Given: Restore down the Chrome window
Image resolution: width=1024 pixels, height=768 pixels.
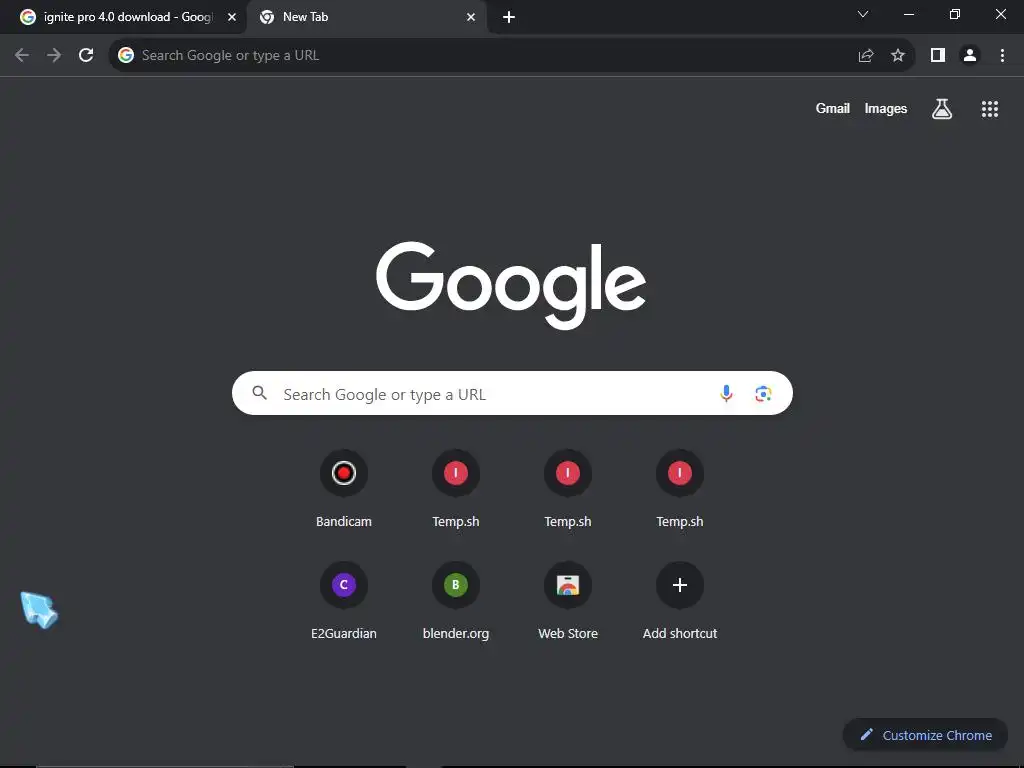Looking at the screenshot, I should coord(955,14).
